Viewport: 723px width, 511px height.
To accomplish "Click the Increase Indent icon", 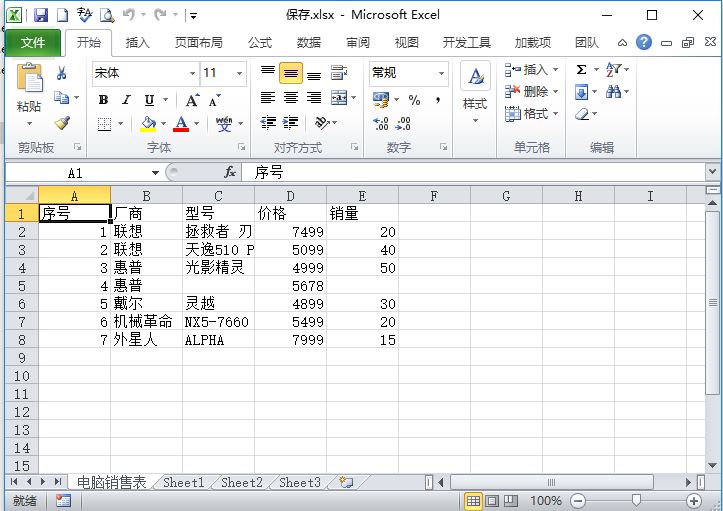I will click(x=290, y=122).
